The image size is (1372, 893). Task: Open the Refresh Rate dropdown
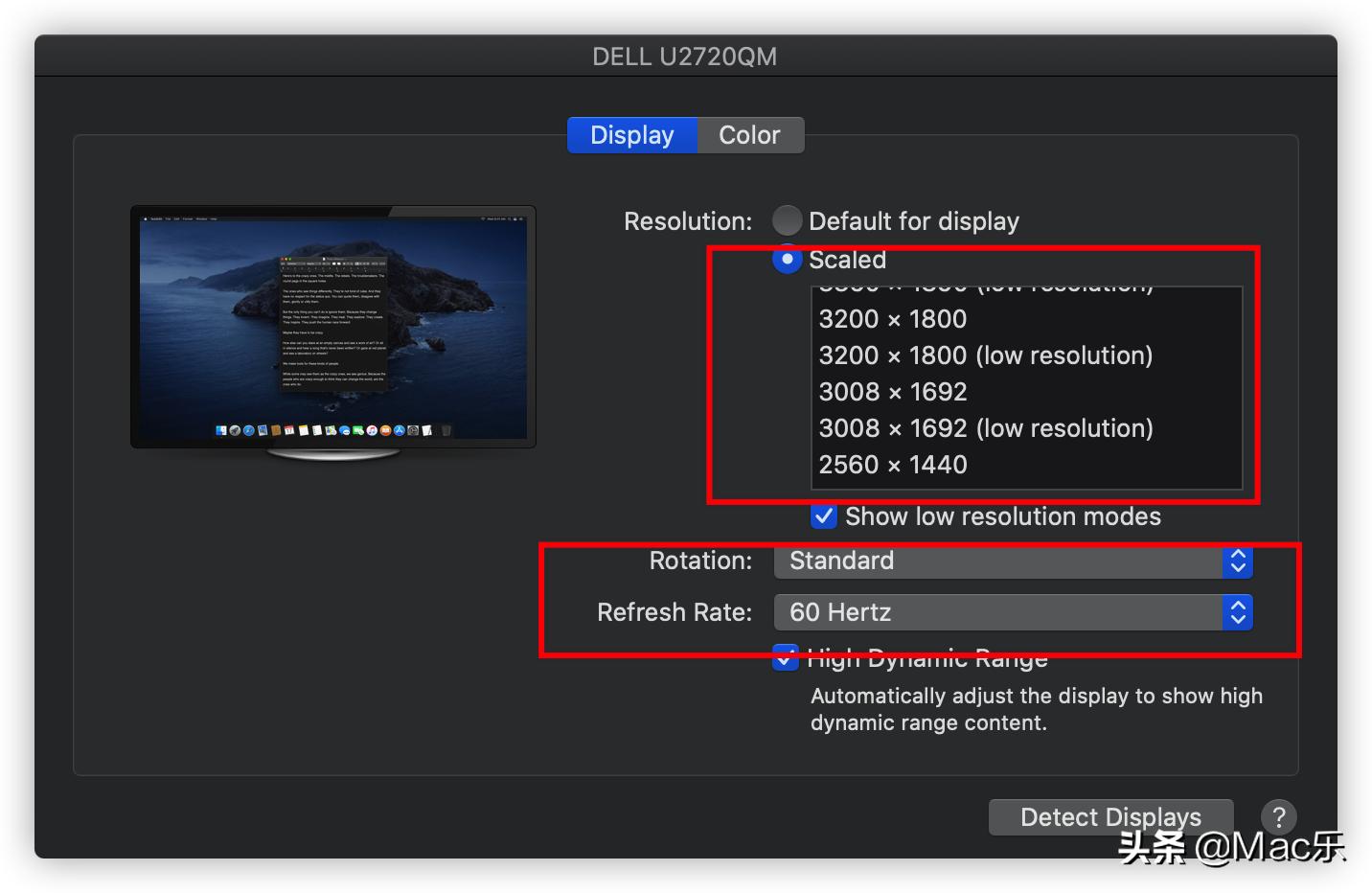coord(1013,612)
